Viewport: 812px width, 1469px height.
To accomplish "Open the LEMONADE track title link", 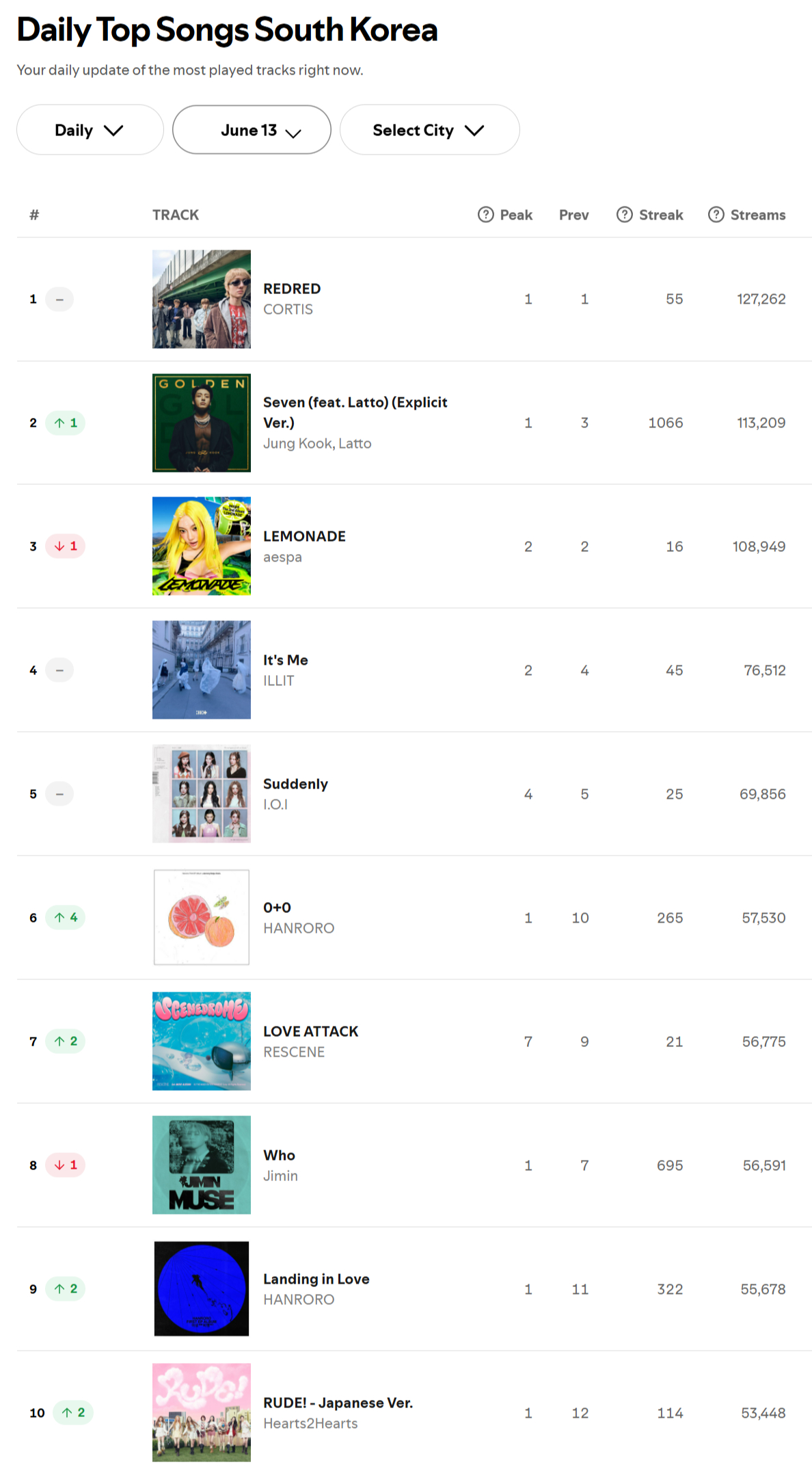I will [x=304, y=536].
